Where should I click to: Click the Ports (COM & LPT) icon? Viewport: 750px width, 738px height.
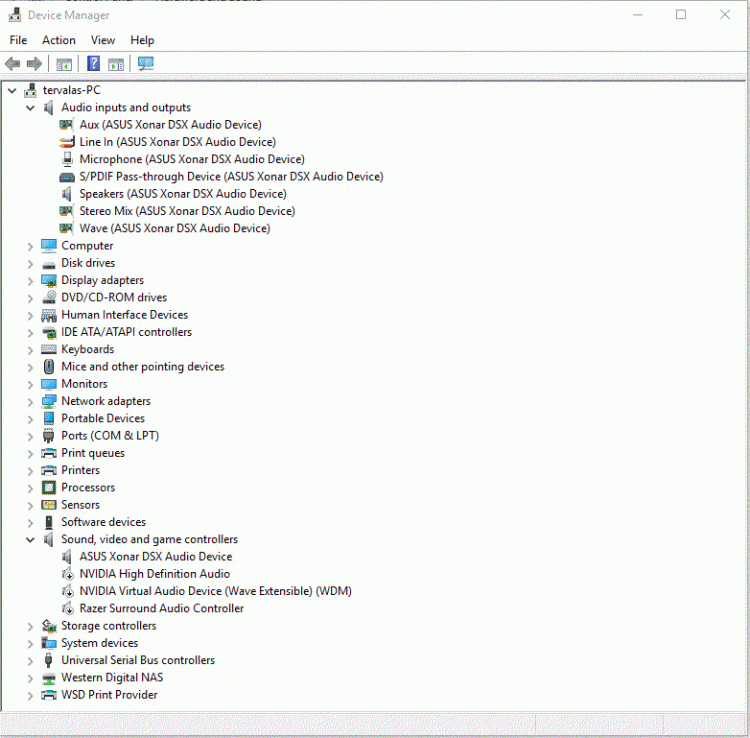pos(48,436)
